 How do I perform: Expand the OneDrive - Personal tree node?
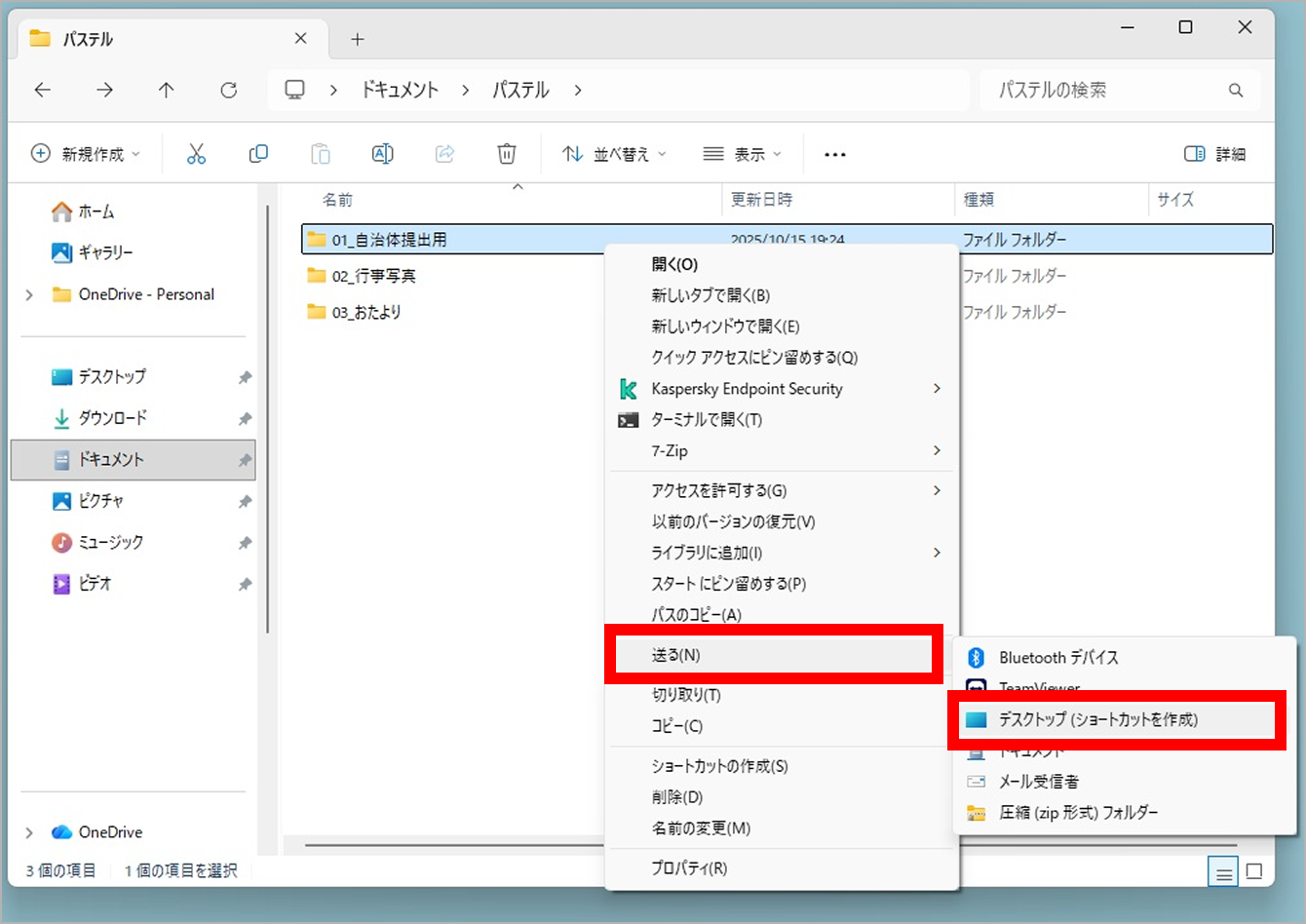pyautogui.click(x=29, y=294)
